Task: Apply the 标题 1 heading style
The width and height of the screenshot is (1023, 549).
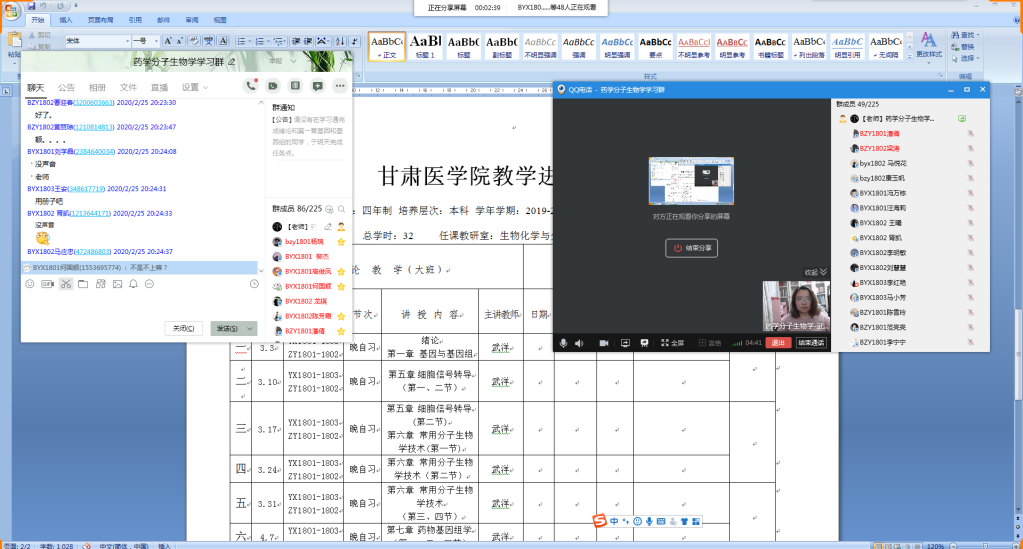Action: pos(426,46)
